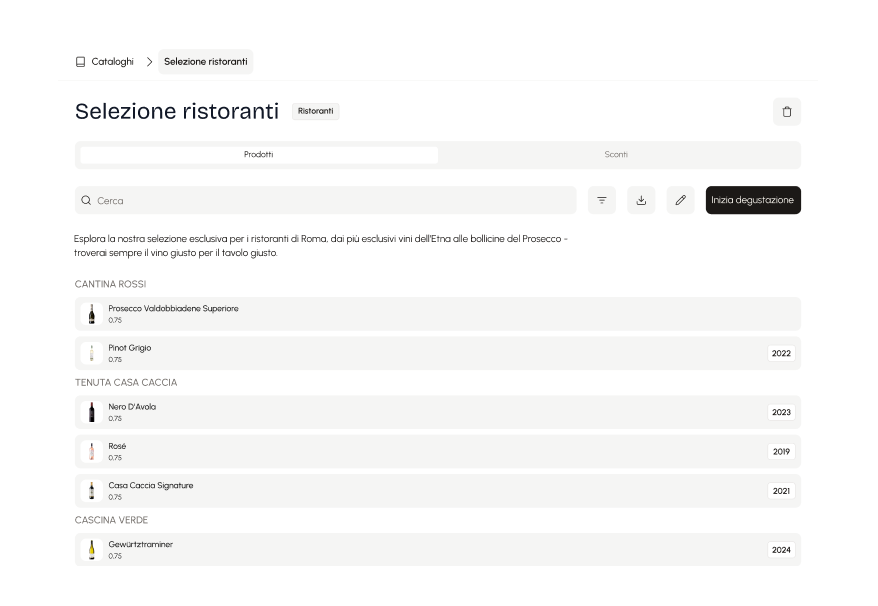The width and height of the screenshot is (878, 606).
Task: Open the filter dropdown icon
Action: 601,200
